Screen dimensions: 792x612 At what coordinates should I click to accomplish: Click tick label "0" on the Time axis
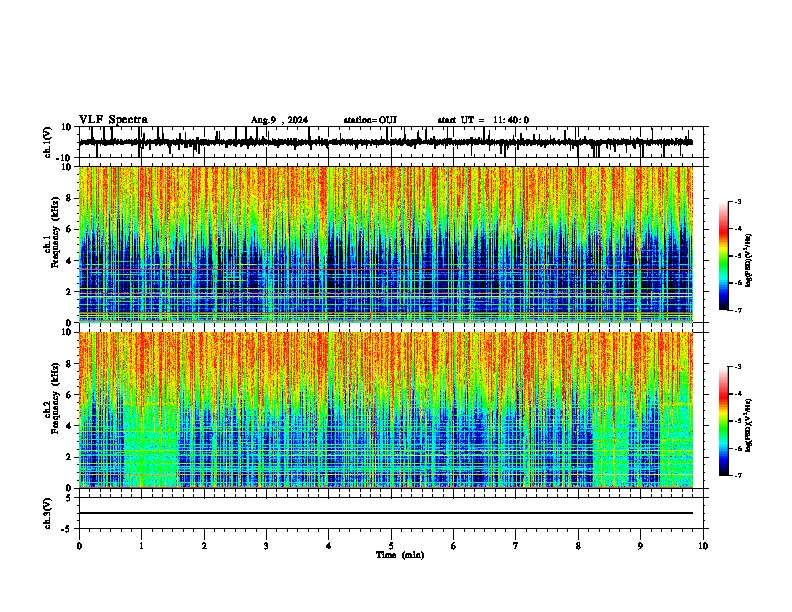pyautogui.click(x=79, y=546)
